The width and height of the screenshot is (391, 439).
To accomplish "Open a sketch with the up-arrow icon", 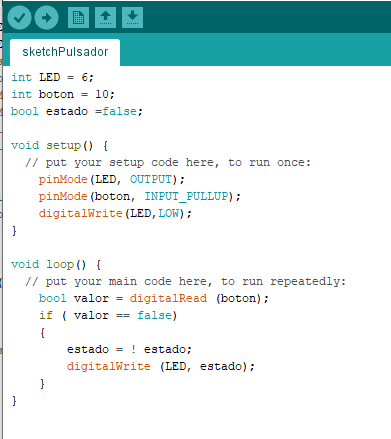I will tap(105, 17).
